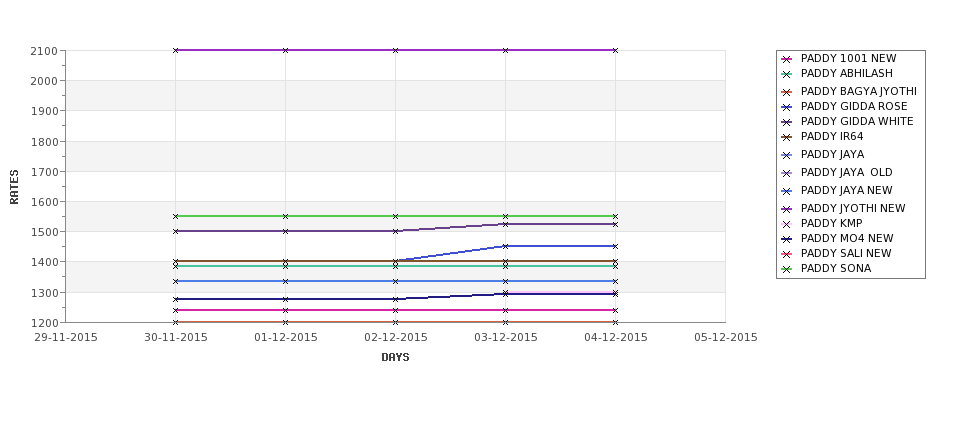Viewport: 975px width, 429px height.
Task: Click the 2100 data point on 04-12-2015
Action: pos(615,50)
